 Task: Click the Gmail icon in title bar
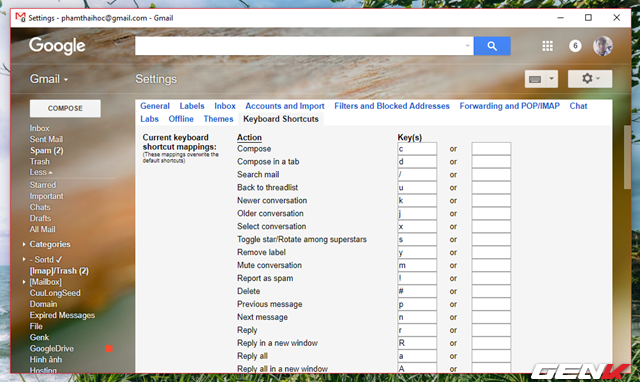point(20,18)
